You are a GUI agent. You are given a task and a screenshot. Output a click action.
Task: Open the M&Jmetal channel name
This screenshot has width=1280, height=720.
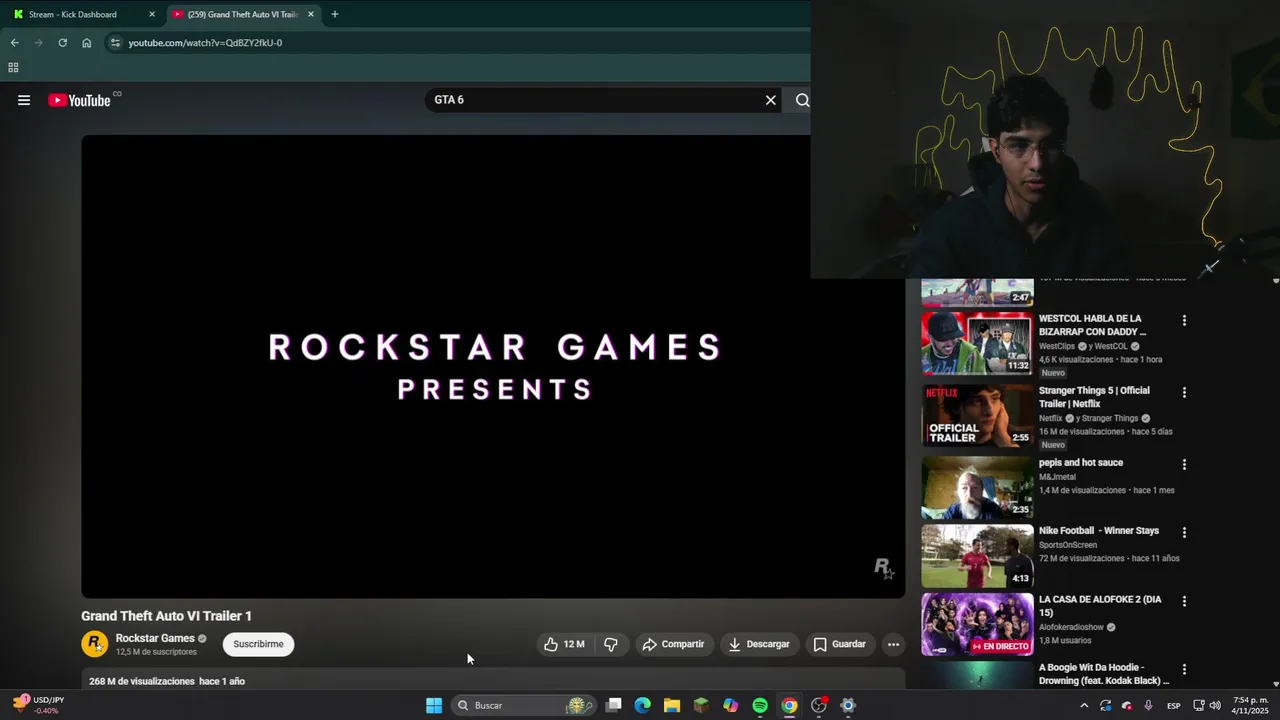click(1058, 477)
